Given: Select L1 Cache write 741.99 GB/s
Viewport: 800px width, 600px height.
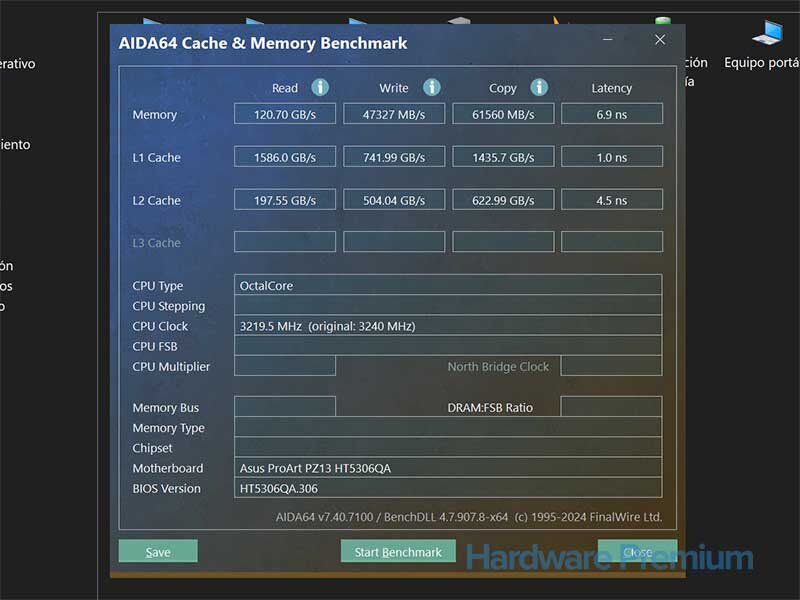Looking at the screenshot, I should [x=394, y=157].
